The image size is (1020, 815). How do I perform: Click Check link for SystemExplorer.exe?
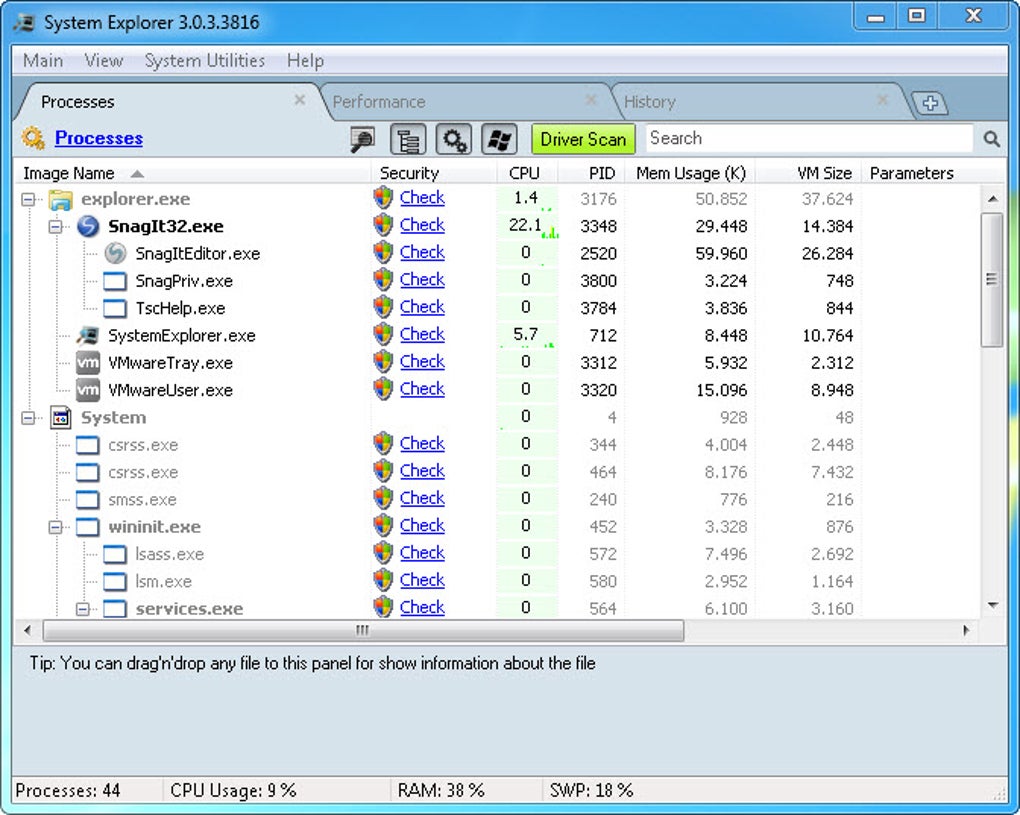422,334
